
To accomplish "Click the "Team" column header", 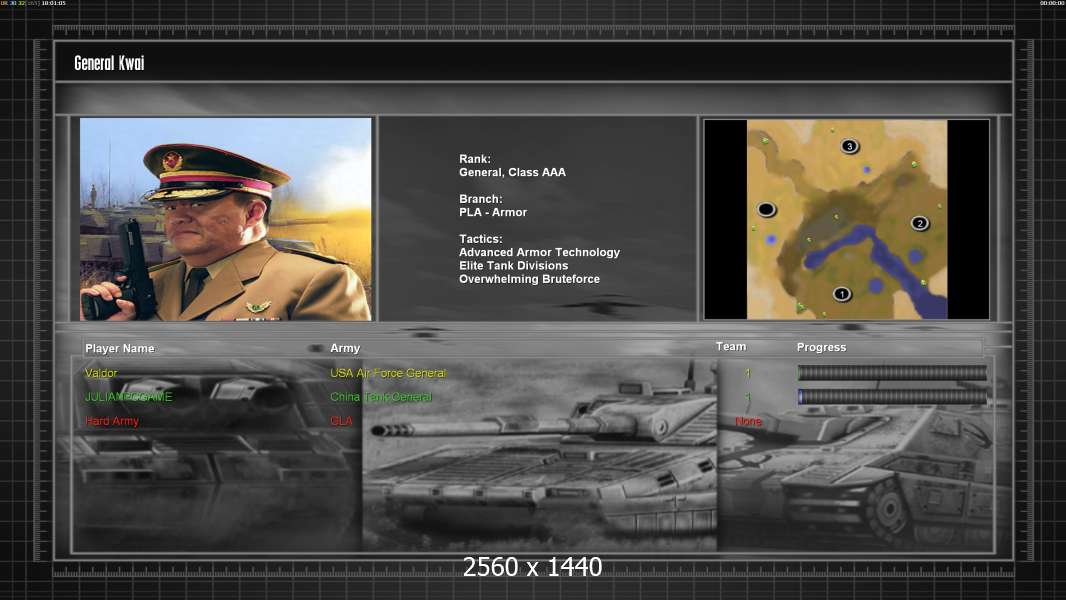I will click(x=731, y=347).
